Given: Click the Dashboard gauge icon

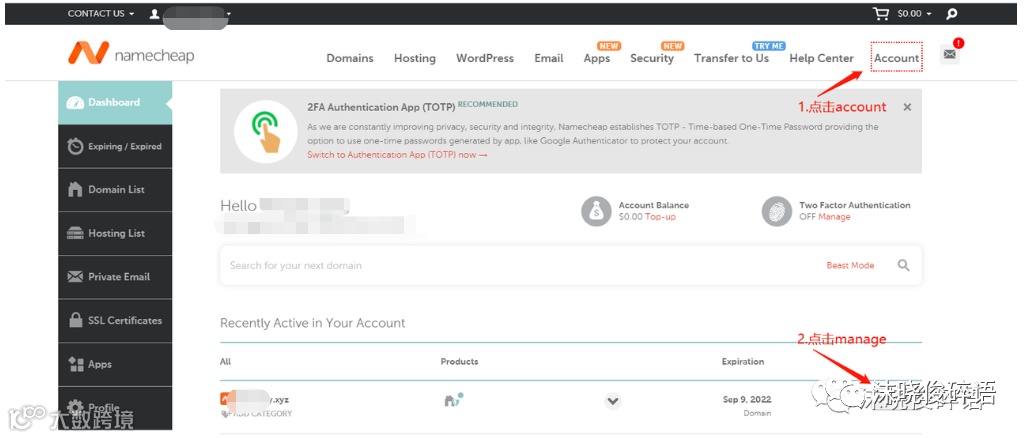Looking at the screenshot, I should click(76, 102).
